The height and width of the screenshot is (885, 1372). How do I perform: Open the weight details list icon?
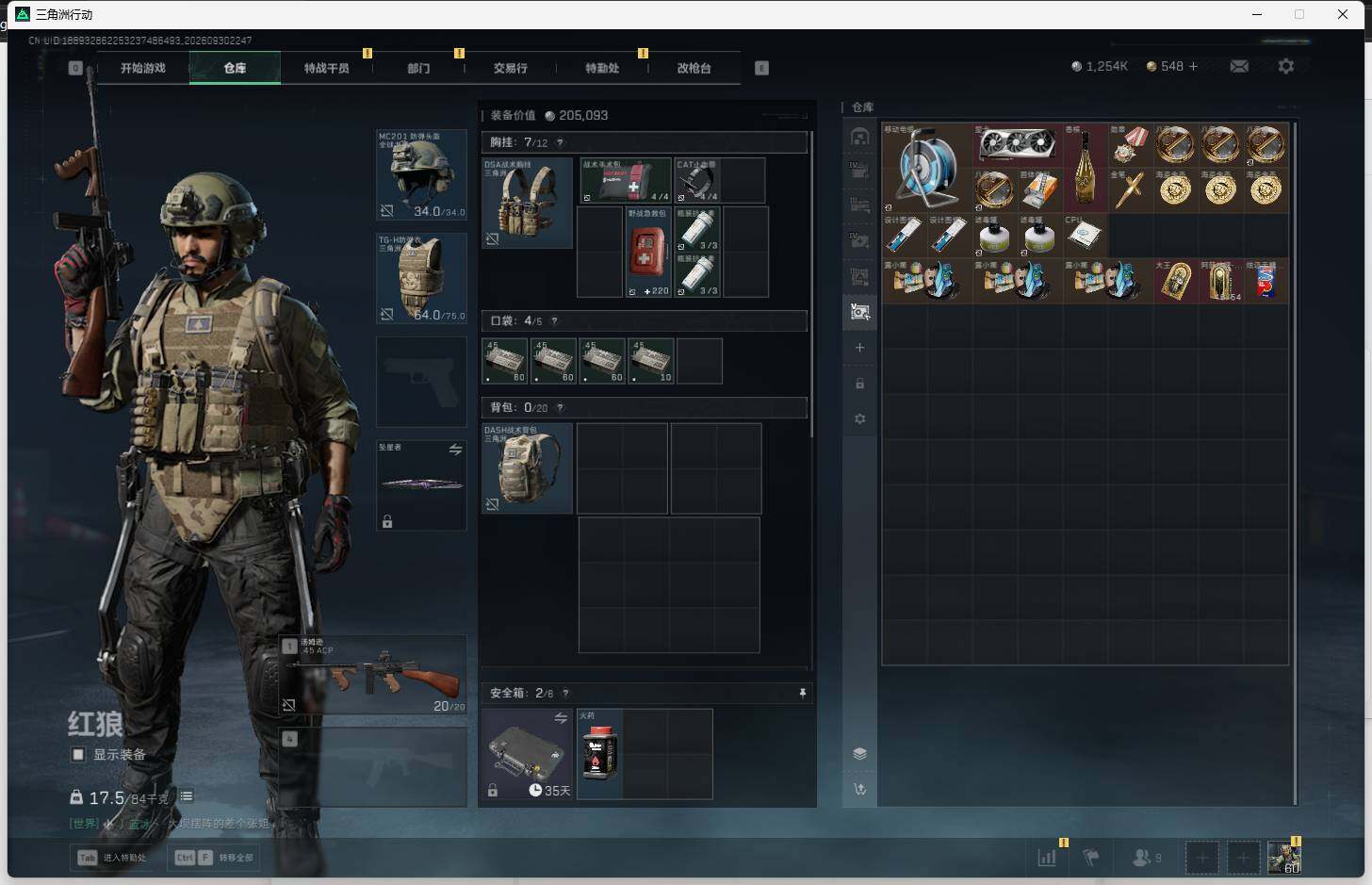(187, 796)
